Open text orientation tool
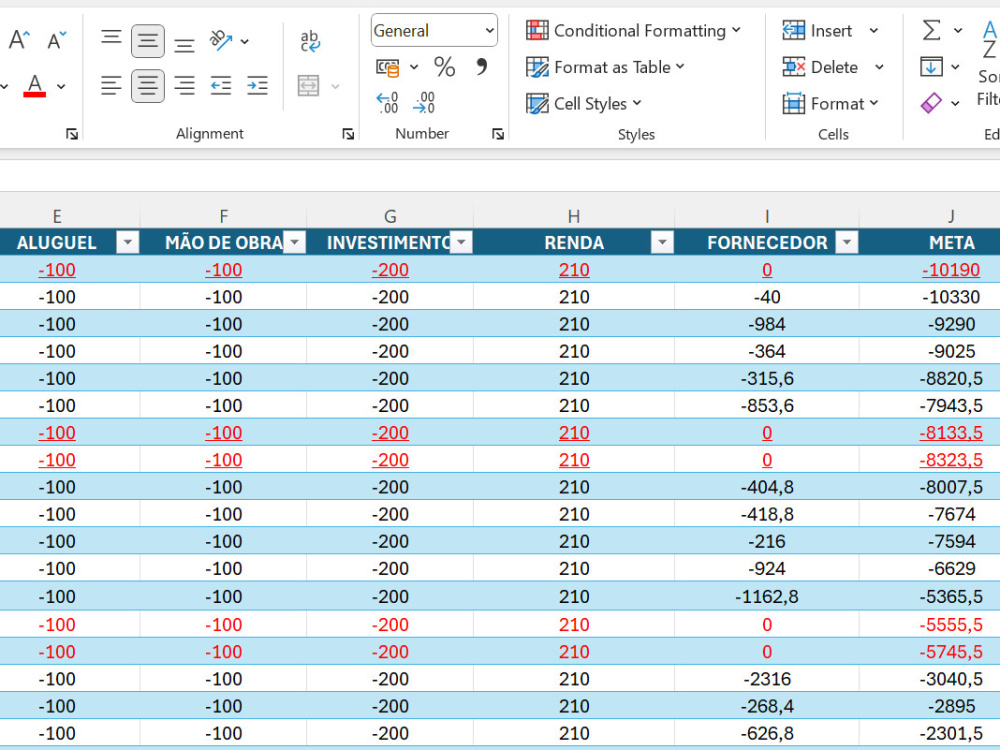Image resolution: width=1000 pixels, height=750 pixels. tap(221, 41)
